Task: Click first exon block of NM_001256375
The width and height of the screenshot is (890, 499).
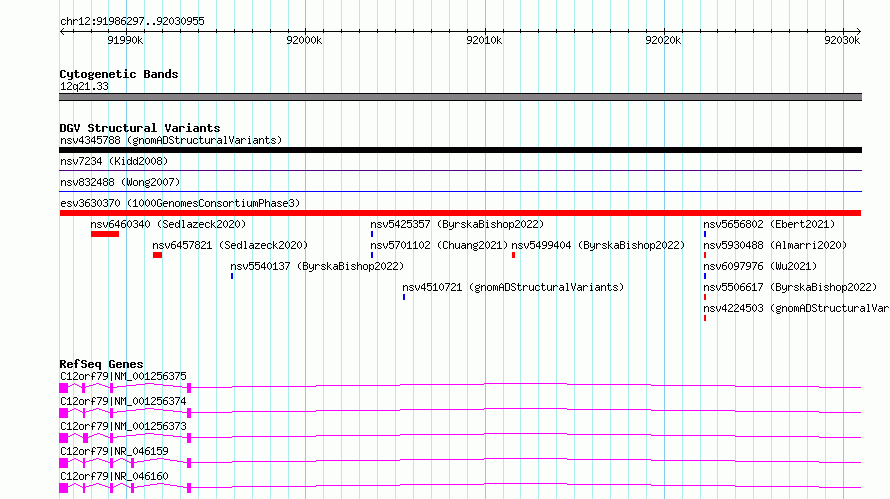Action: [x=64, y=388]
